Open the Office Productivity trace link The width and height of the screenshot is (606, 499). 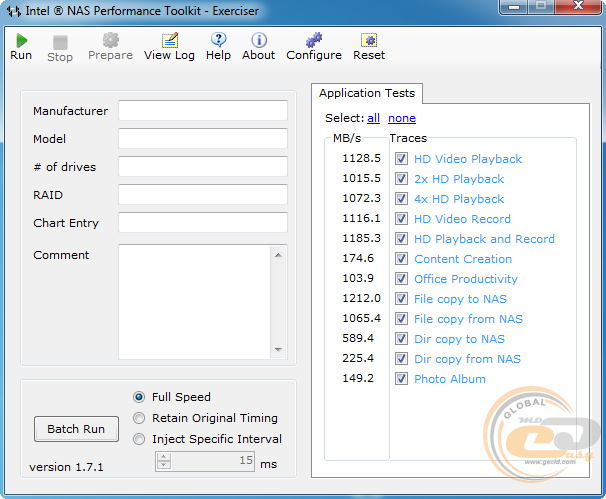coord(466,279)
